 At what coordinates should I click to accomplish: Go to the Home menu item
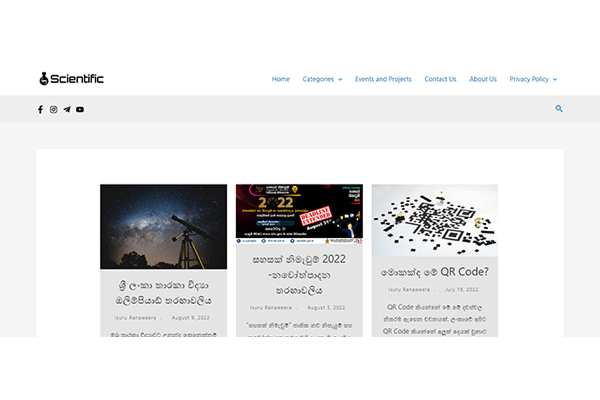click(x=281, y=79)
